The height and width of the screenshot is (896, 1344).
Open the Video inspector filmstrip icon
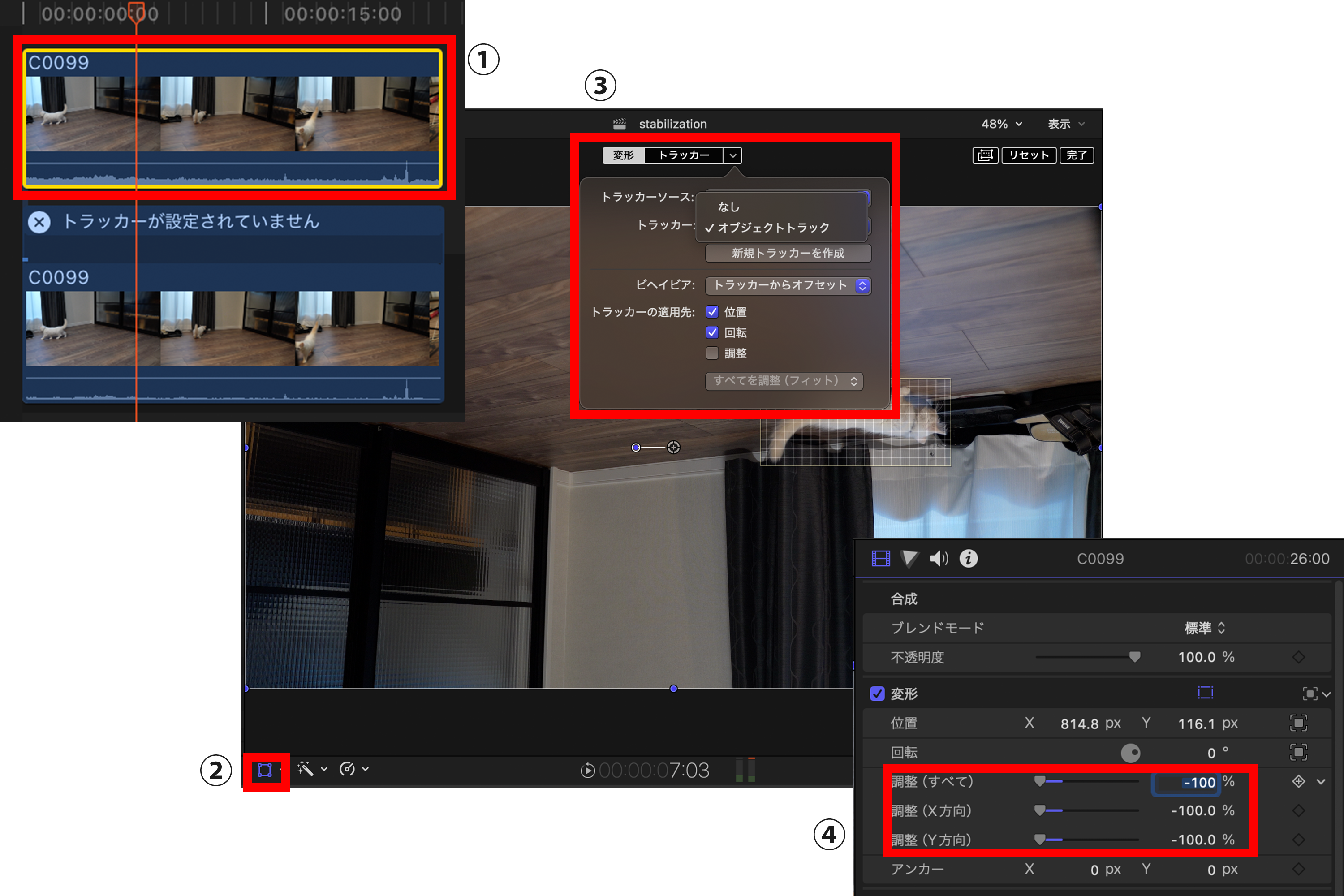coord(881,558)
